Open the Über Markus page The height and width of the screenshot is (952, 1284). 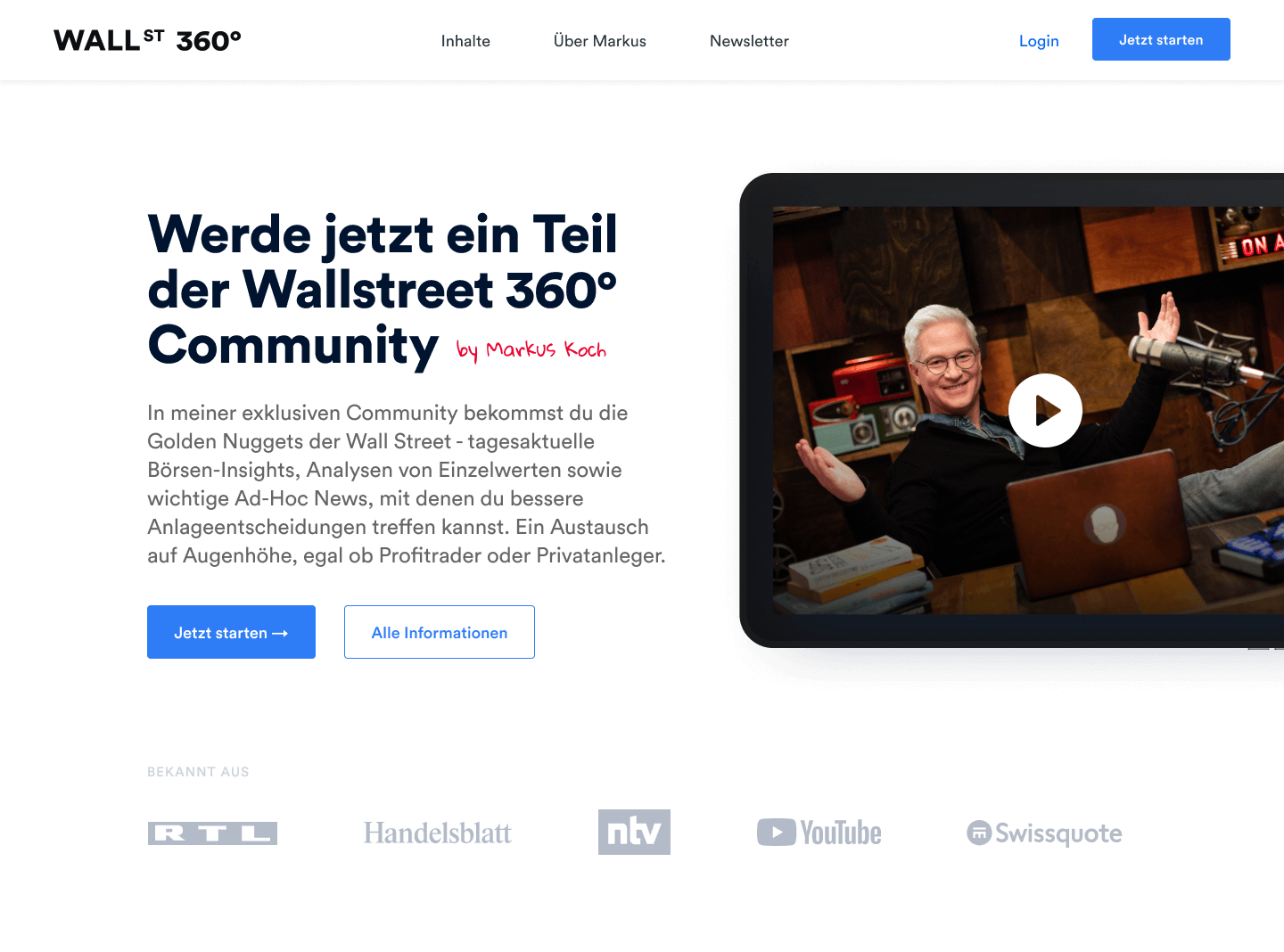(x=599, y=41)
